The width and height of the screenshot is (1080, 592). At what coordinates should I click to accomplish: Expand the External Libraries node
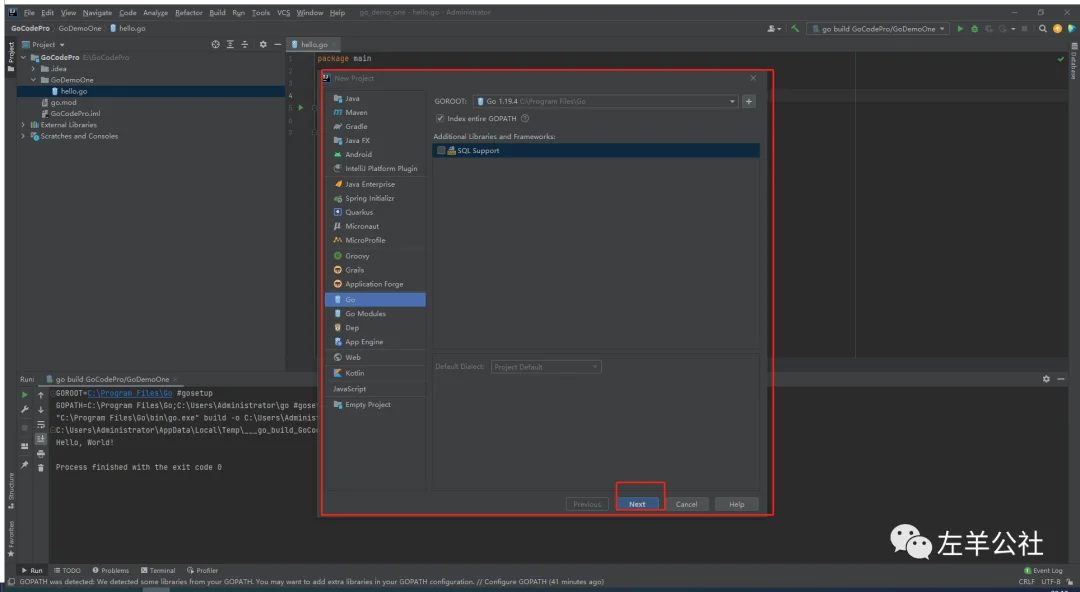point(23,125)
